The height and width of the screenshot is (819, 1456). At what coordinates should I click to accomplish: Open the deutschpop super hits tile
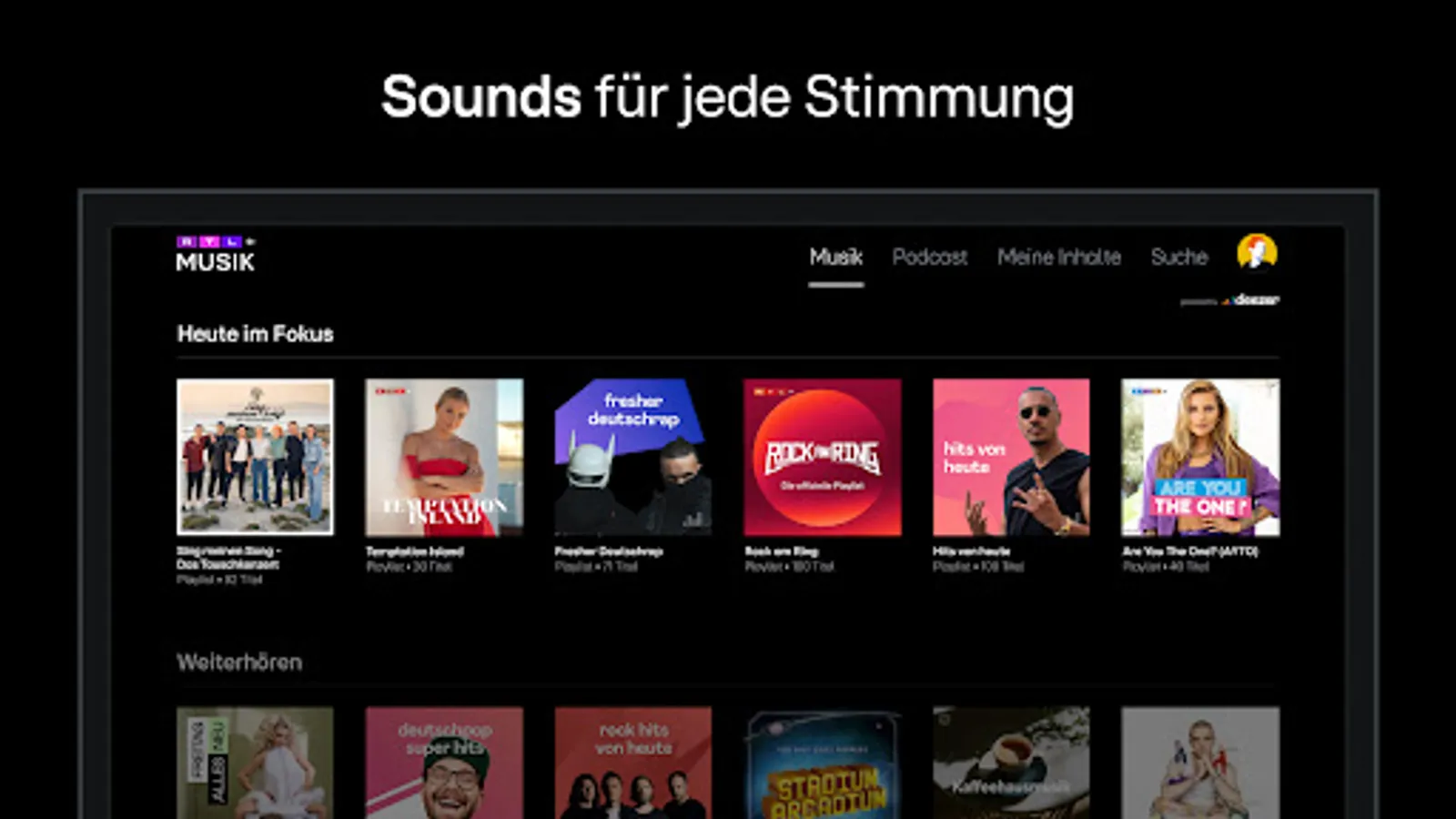coord(444,763)
